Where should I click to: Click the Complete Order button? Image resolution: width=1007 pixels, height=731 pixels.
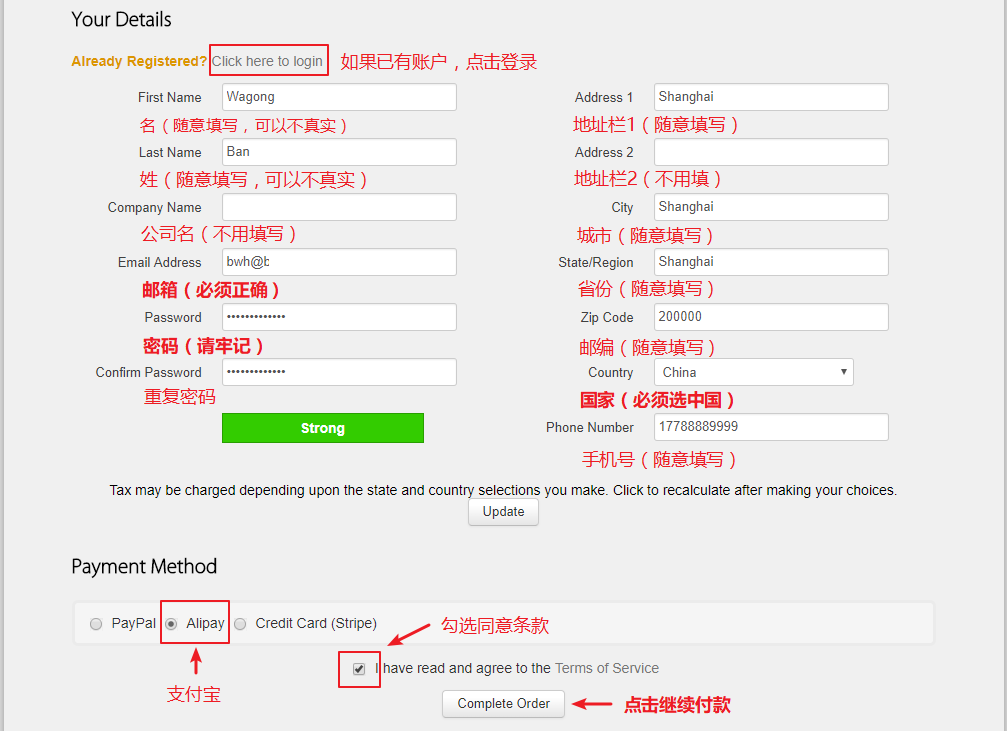(x=503, y=704)
